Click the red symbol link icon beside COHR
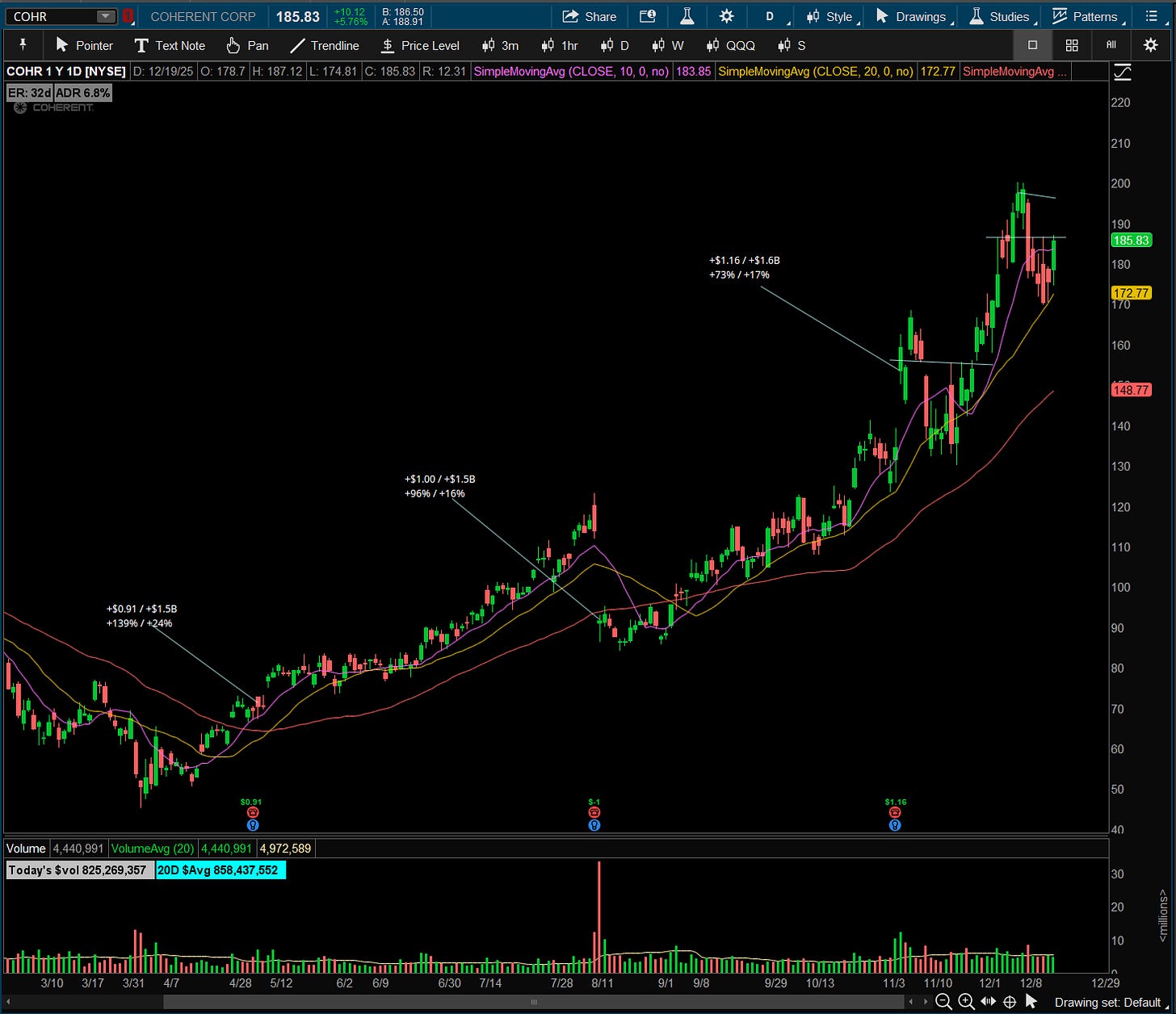 128,16
